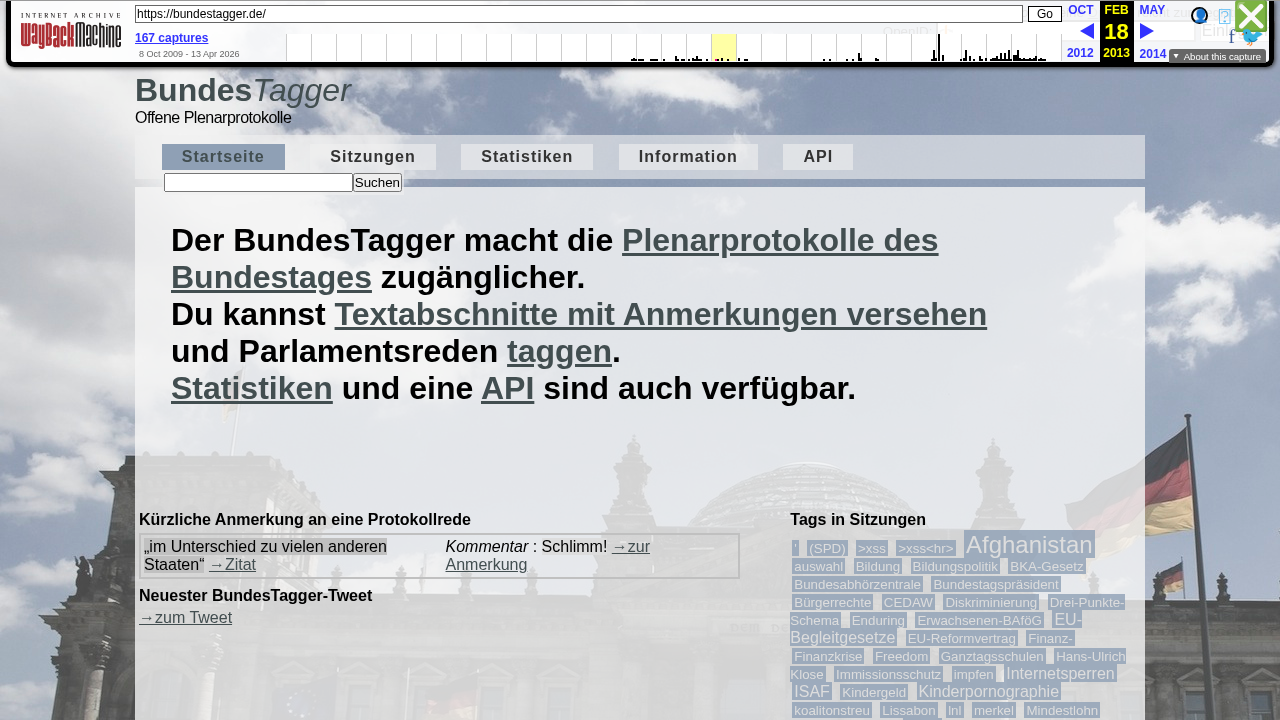Select the (SPD) tag
The height and width of the screenshot is (720, 1280).
[828, 548]
